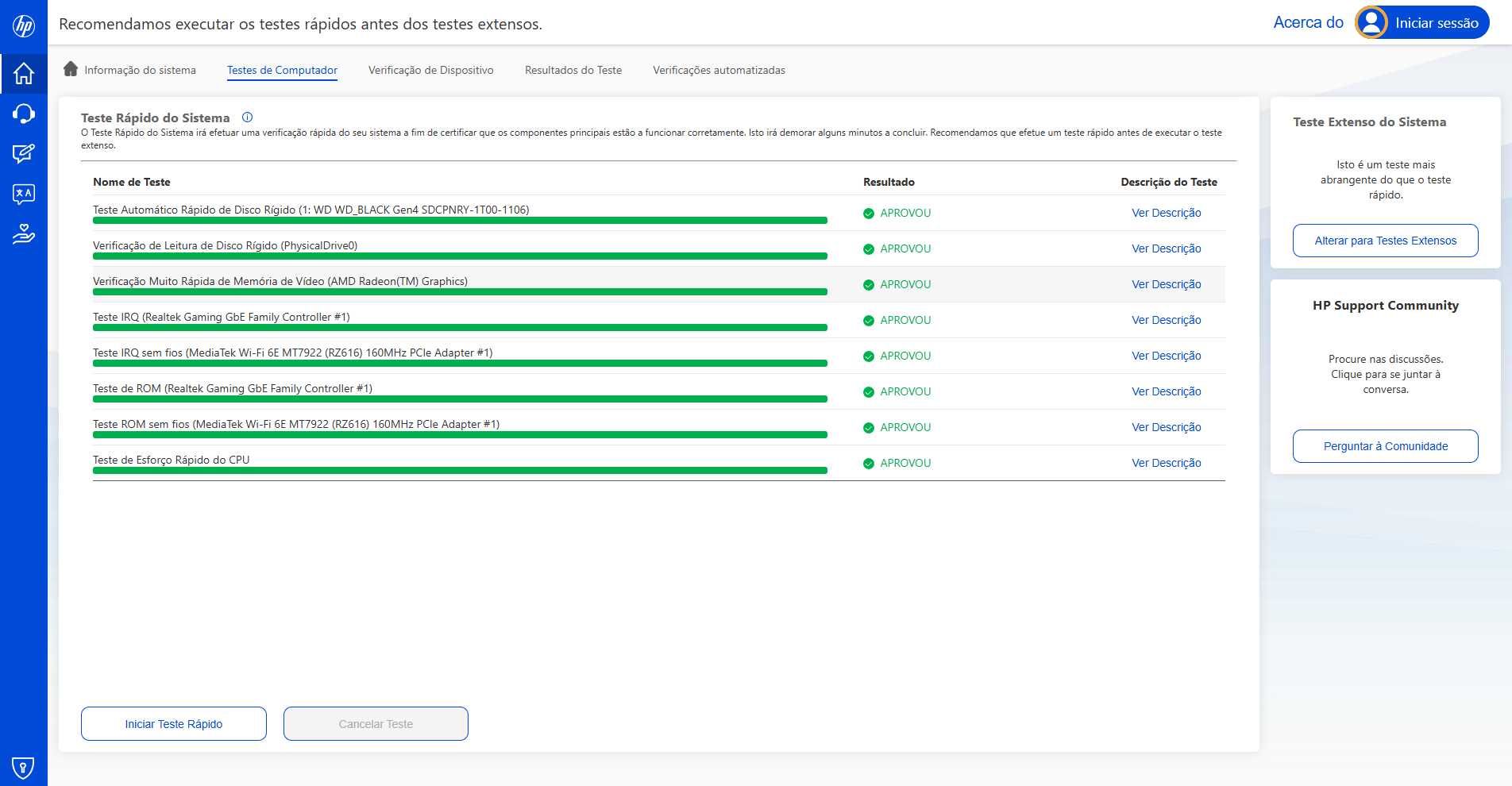Open the hand services sidebar icon

click(24, 234)
